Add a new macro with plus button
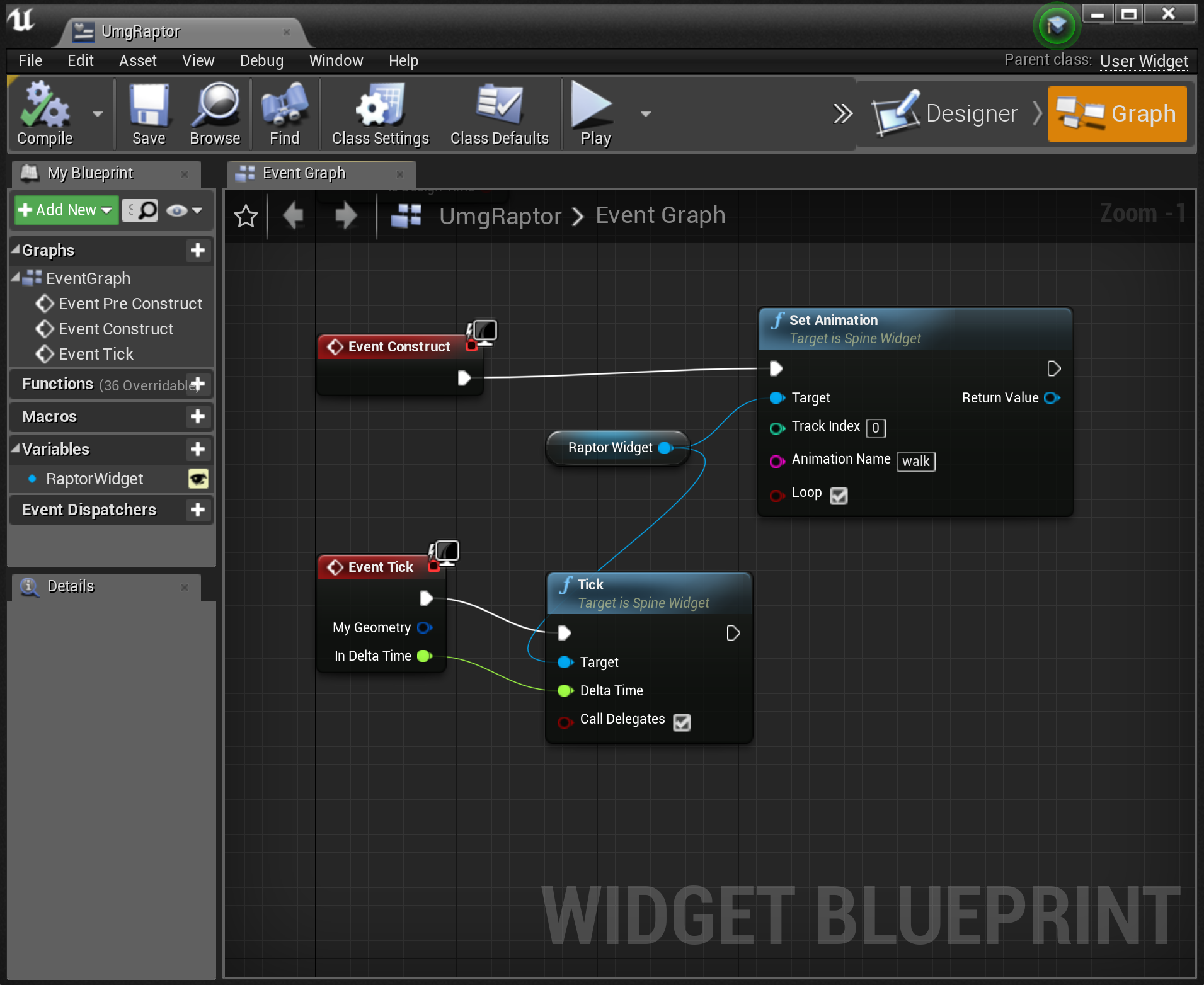 [198, 416]
